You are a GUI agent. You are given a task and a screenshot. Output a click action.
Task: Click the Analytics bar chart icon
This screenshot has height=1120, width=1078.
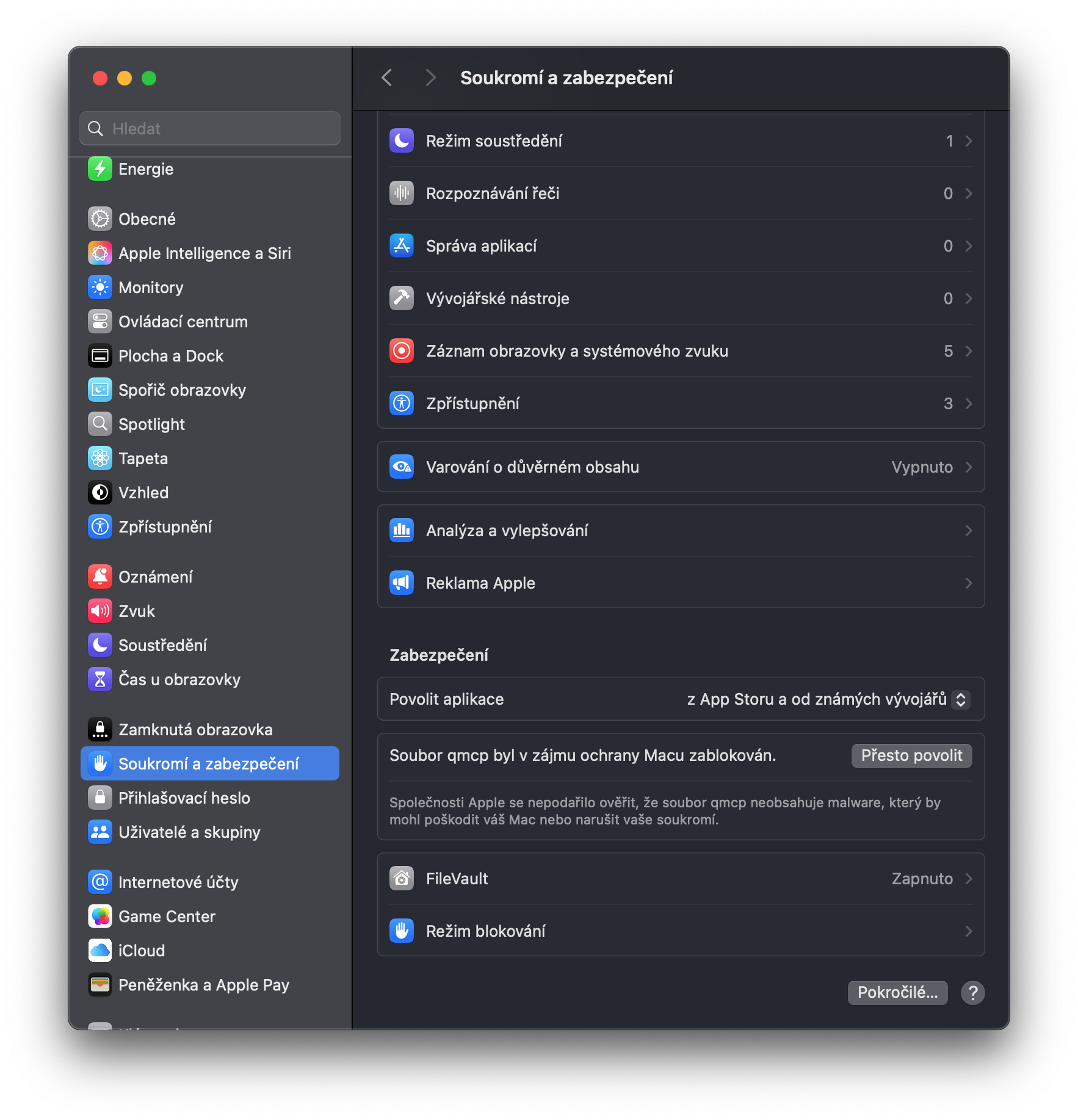tap(402, 531)
